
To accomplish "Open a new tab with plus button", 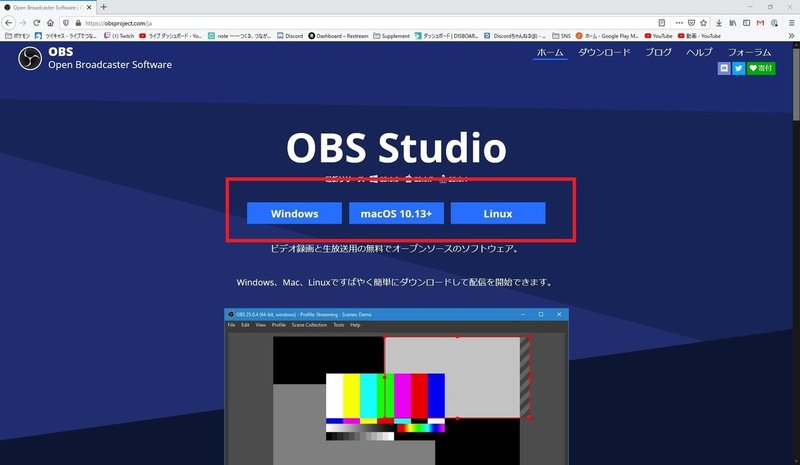I will (x=104, y=7).
